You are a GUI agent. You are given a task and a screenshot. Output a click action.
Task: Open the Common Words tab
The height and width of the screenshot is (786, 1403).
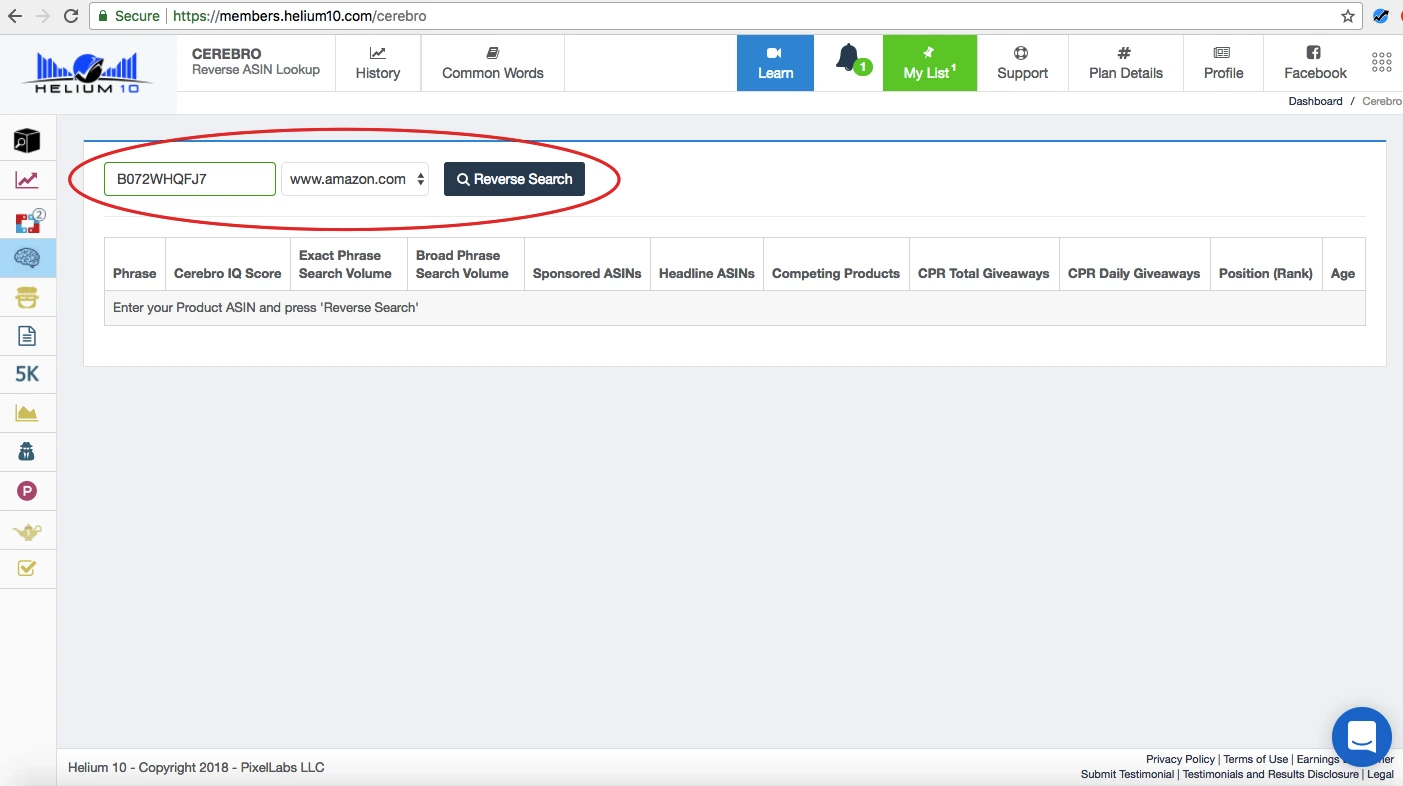[x=492, y=63]
